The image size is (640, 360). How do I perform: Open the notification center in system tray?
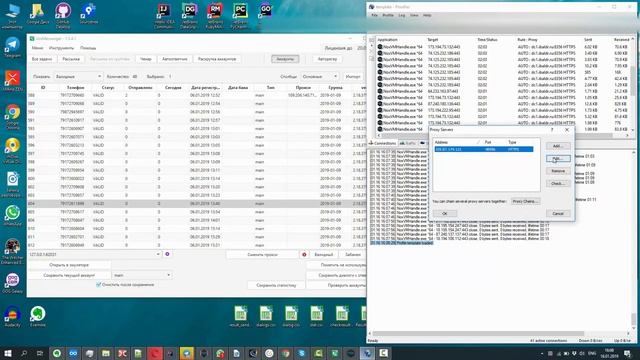pyautogui.click(x=628, y=353)
